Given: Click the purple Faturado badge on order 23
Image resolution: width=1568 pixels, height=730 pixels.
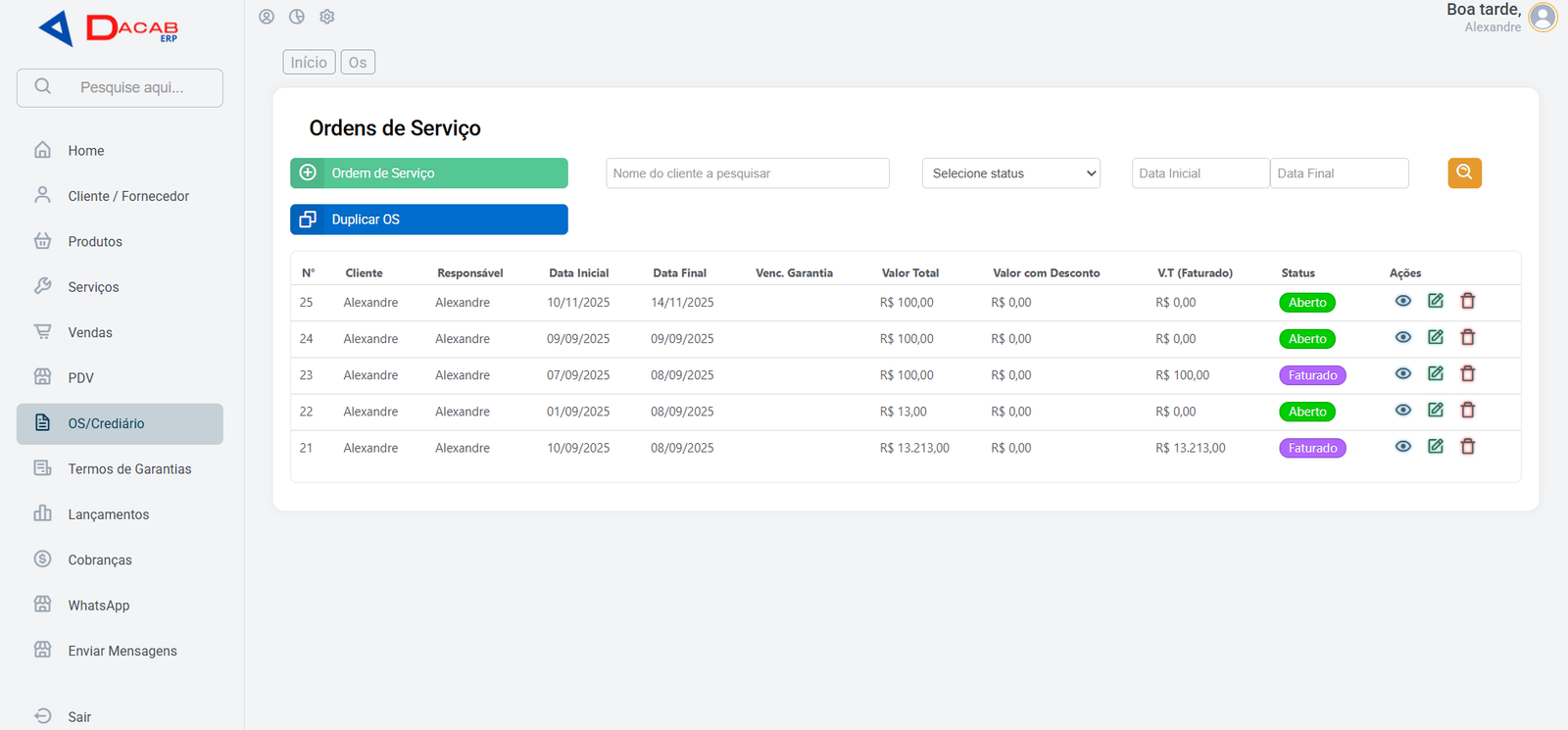Looking at the screenshot, I should (x=1312, y=375).
